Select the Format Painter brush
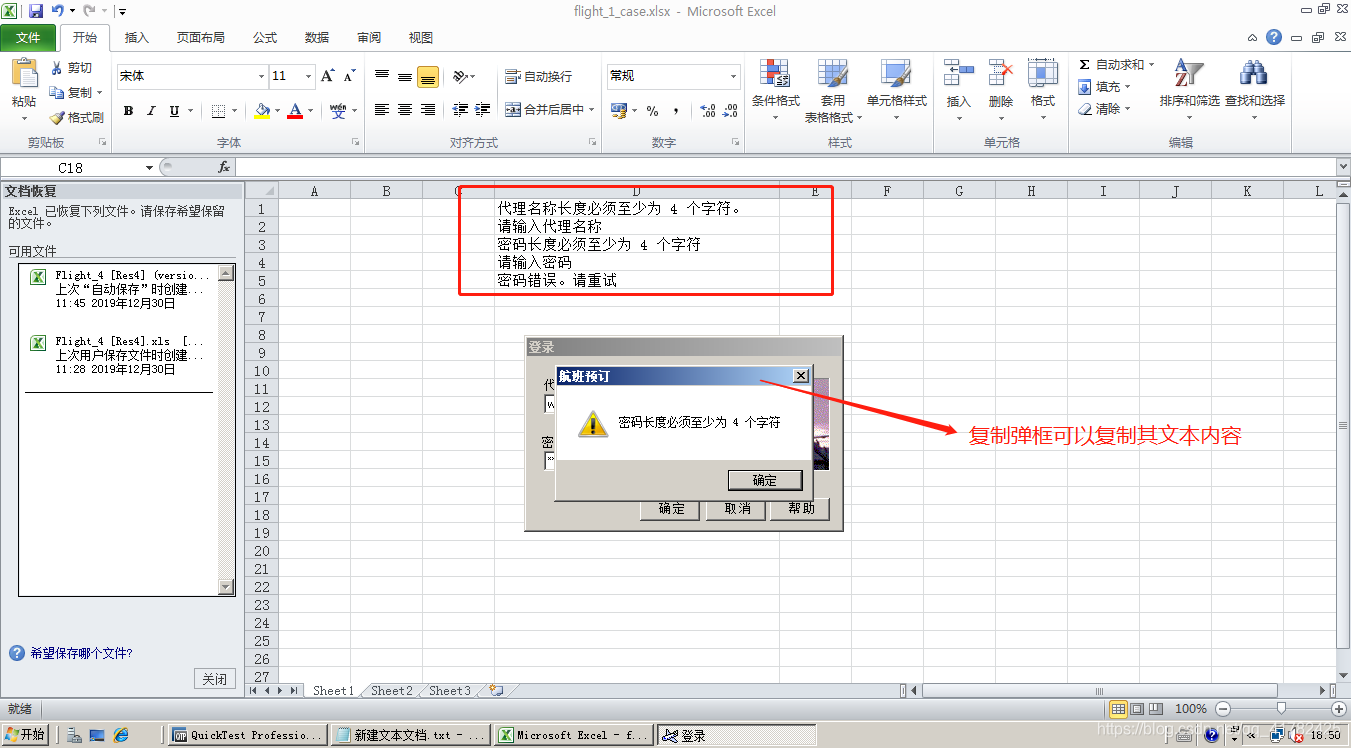Viewport: 1351px width, 748px height. 56,117
